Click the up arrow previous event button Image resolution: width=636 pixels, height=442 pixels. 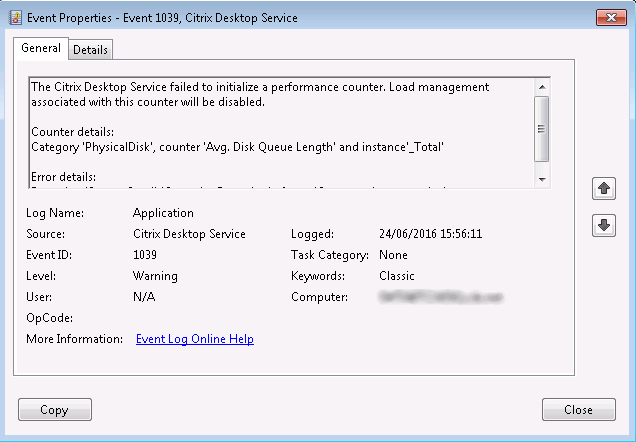pos(604,189)
